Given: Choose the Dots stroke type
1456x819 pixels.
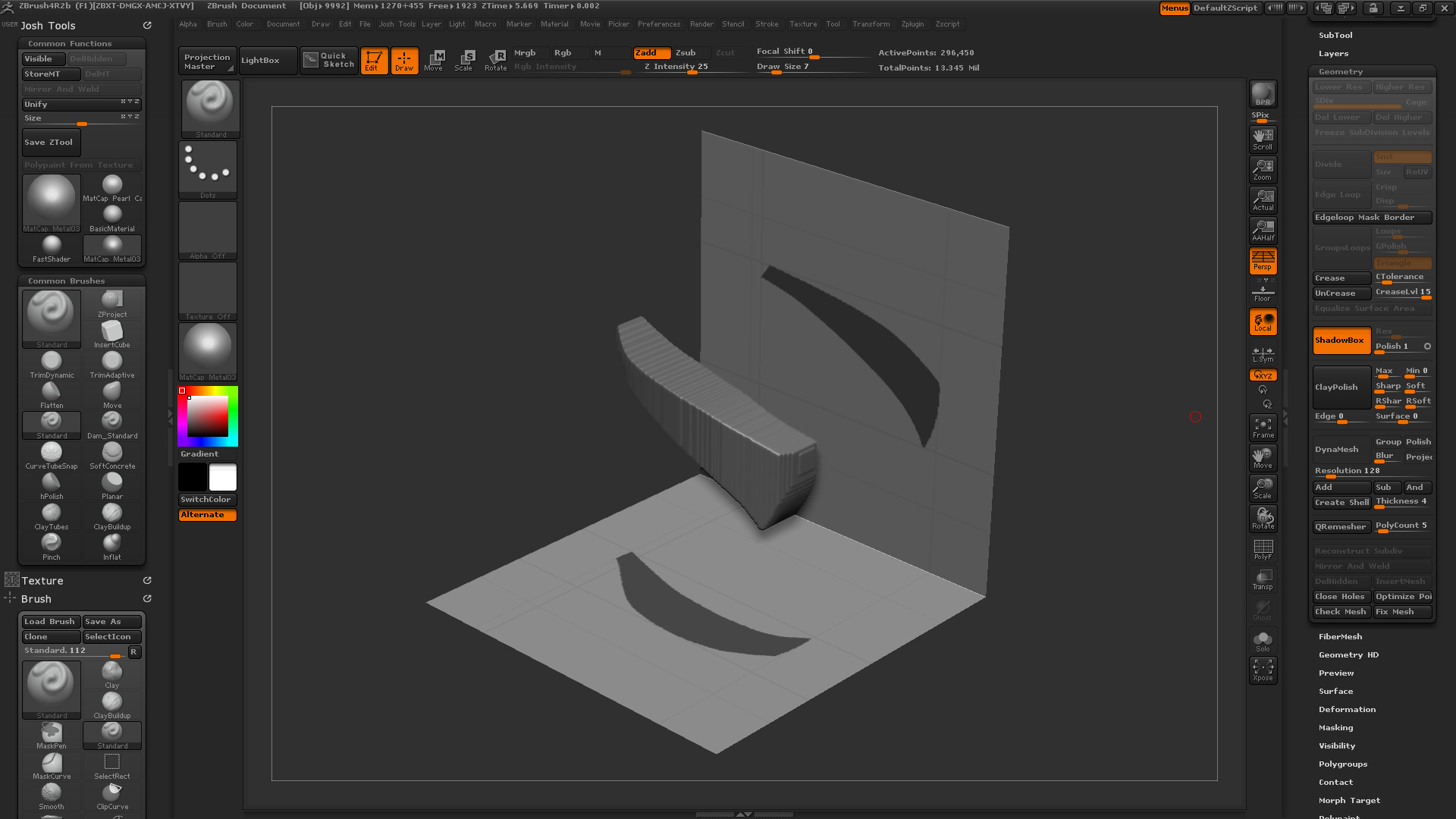Looking at the screenshot, I should (208, 170).
